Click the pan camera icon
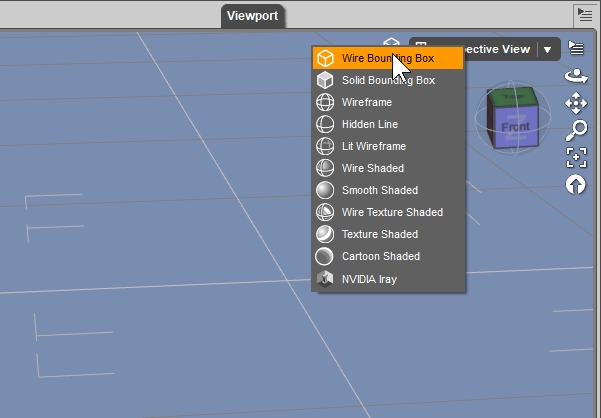Image resolution: width=601 pixels, height=418 pixels. 576,103
